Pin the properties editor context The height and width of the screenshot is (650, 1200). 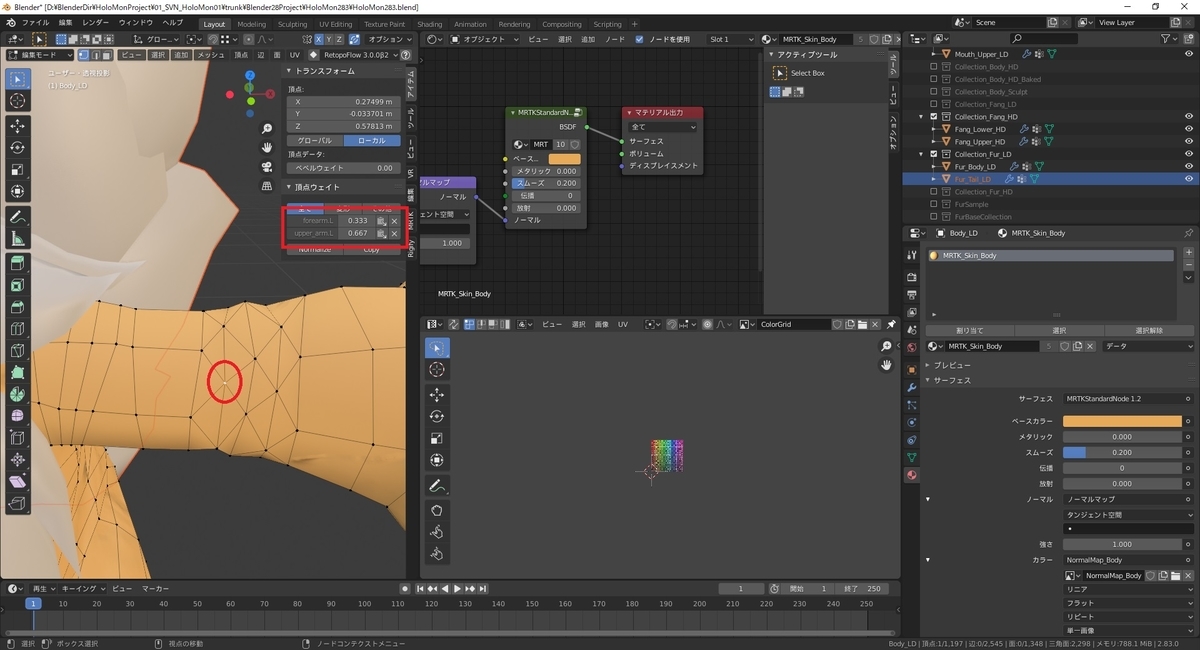1188,233
